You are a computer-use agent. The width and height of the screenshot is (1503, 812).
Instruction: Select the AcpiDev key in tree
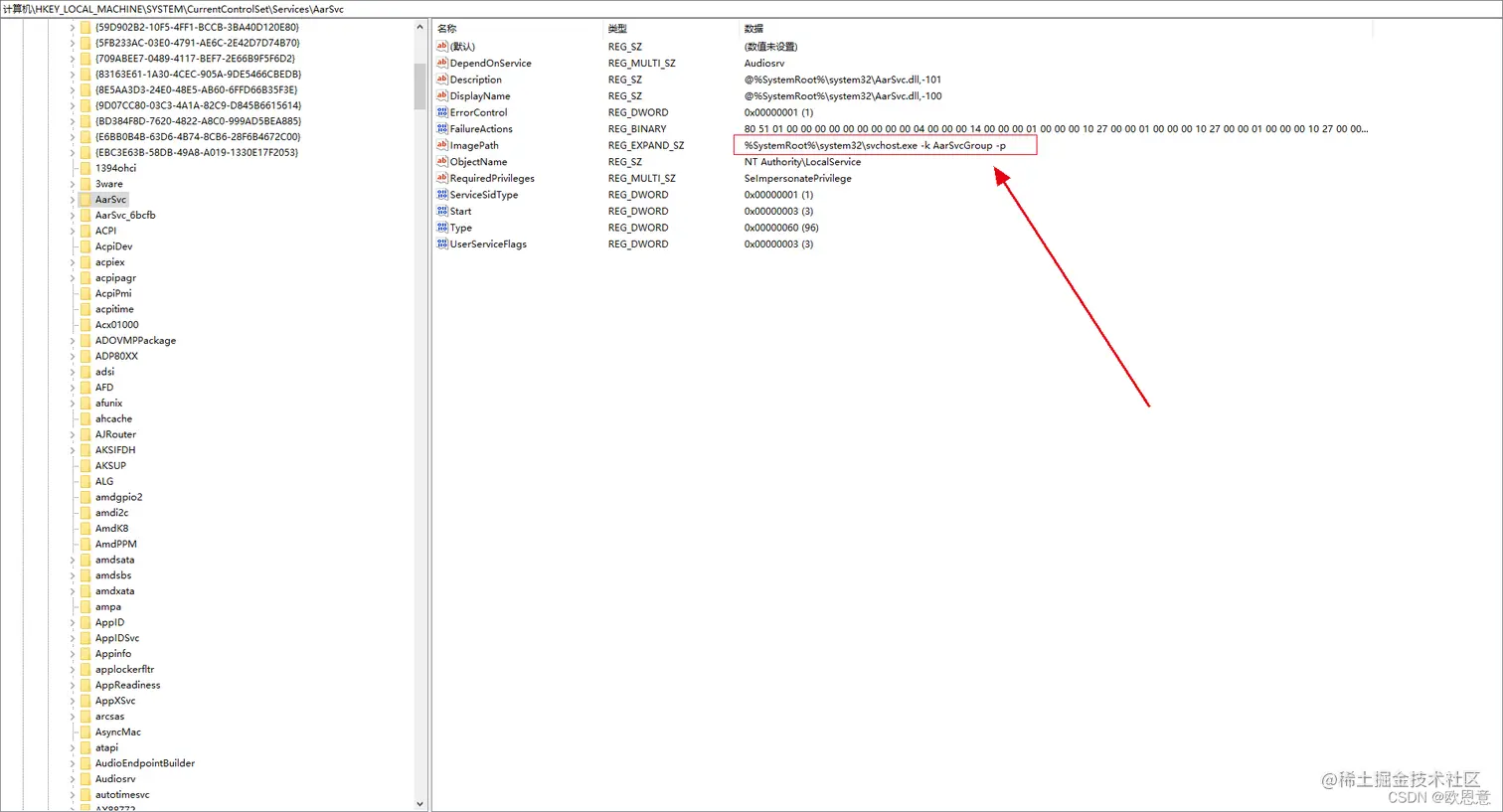point(113,246)
